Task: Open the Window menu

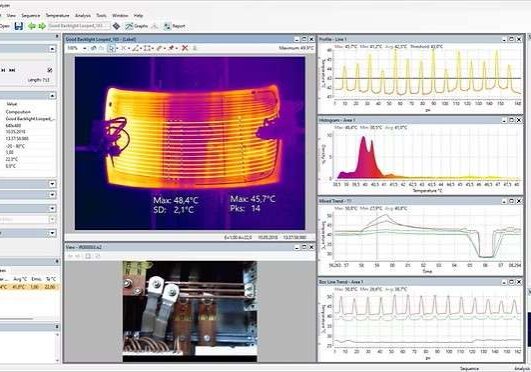Action: pos(120,16)
